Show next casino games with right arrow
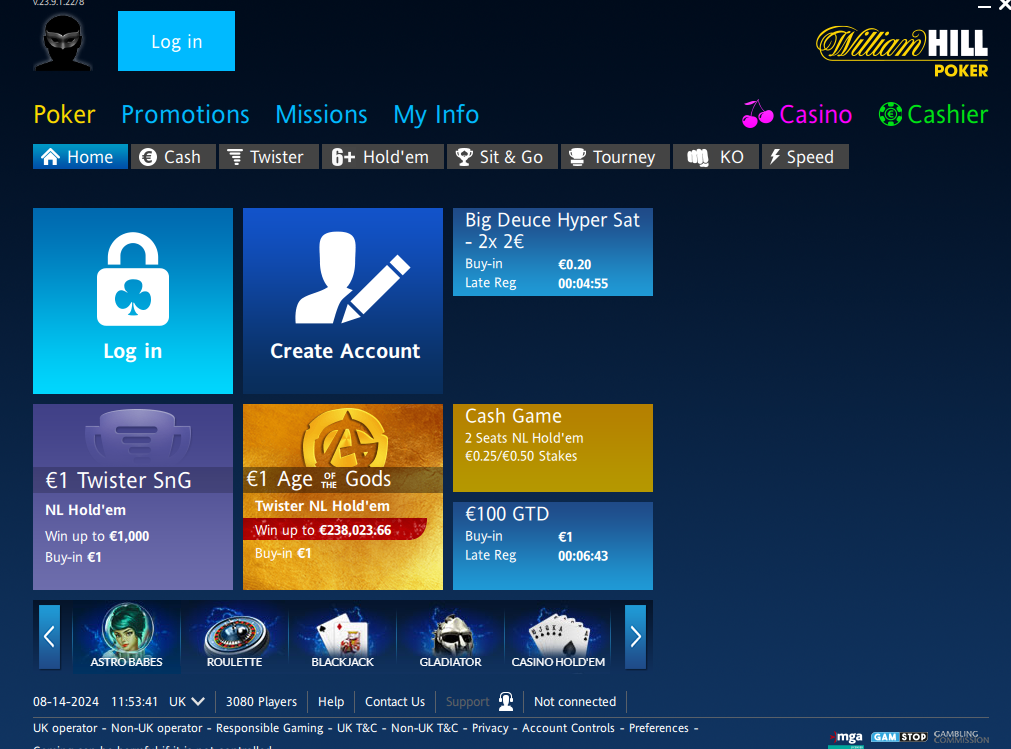This screenshot has width=1011, height=749. 635,637
